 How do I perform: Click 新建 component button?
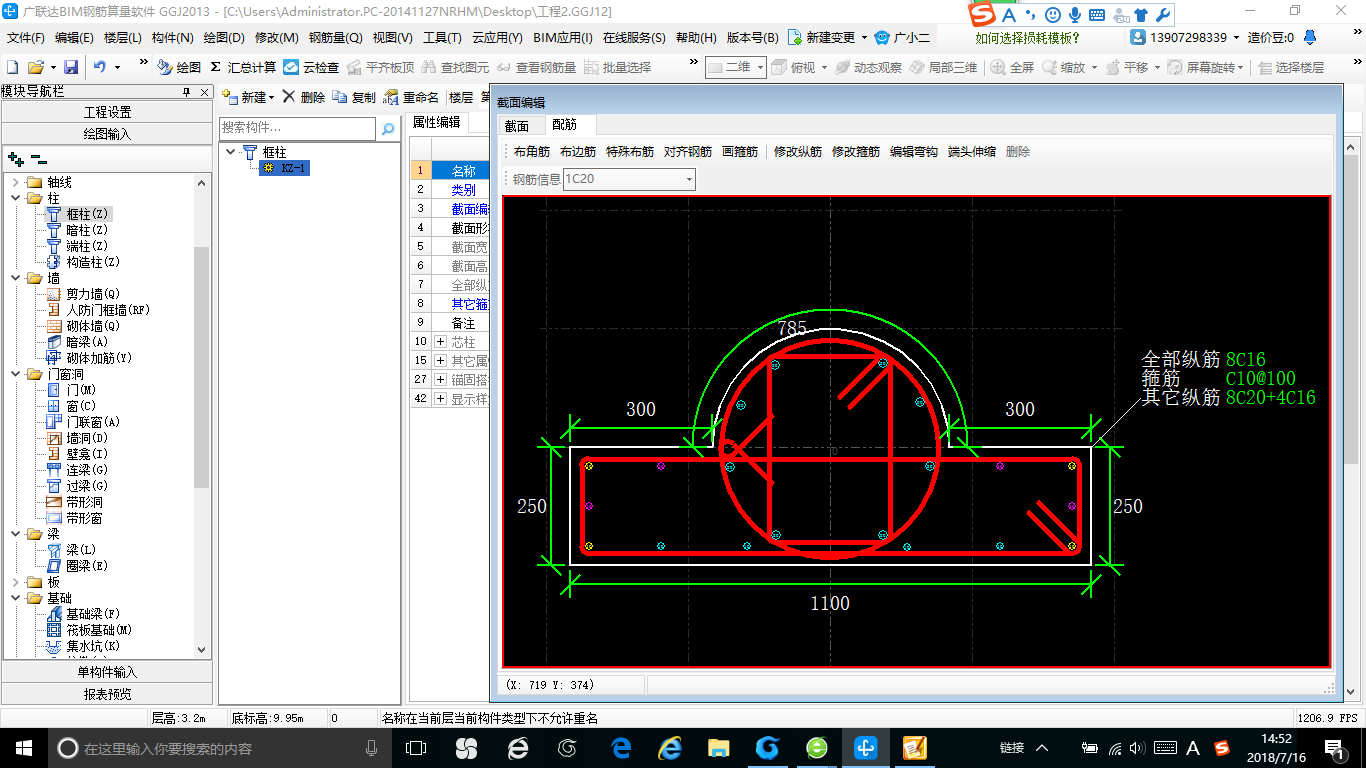pos(248,97)
